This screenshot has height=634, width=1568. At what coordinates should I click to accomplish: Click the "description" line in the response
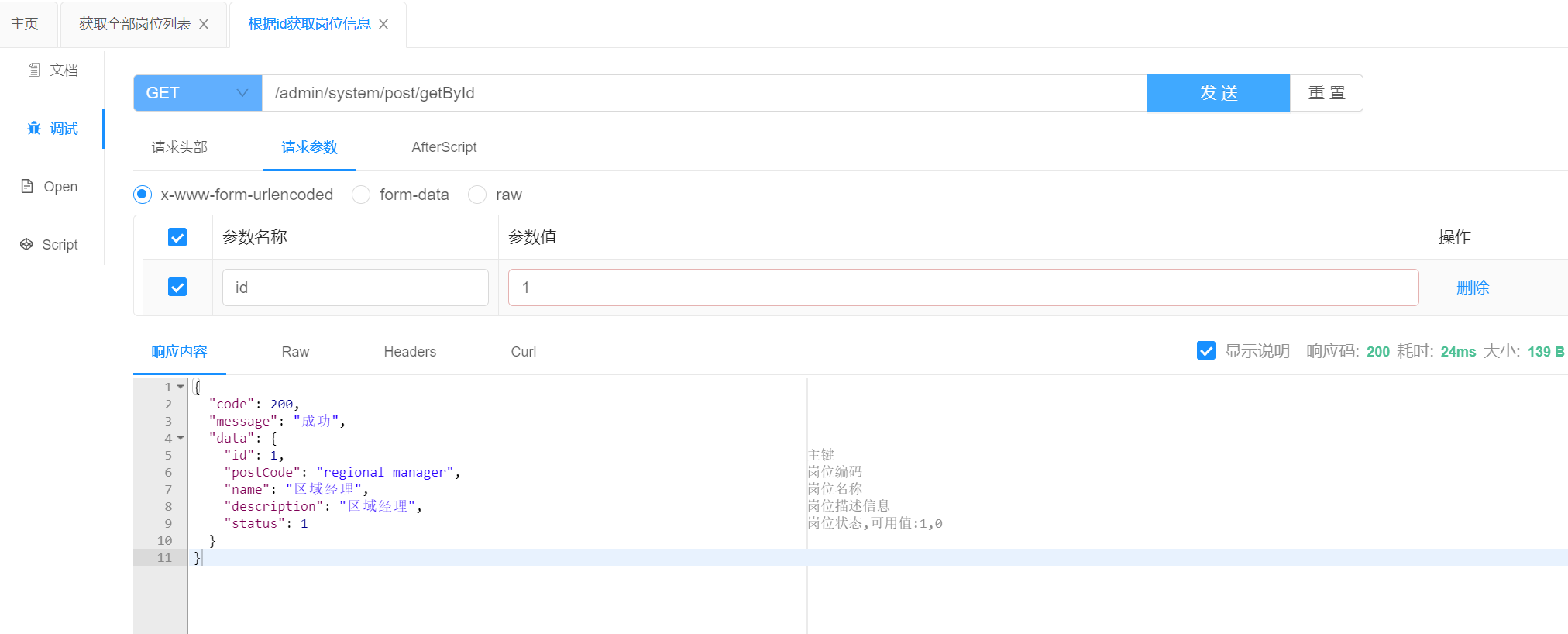coord(323,506)
